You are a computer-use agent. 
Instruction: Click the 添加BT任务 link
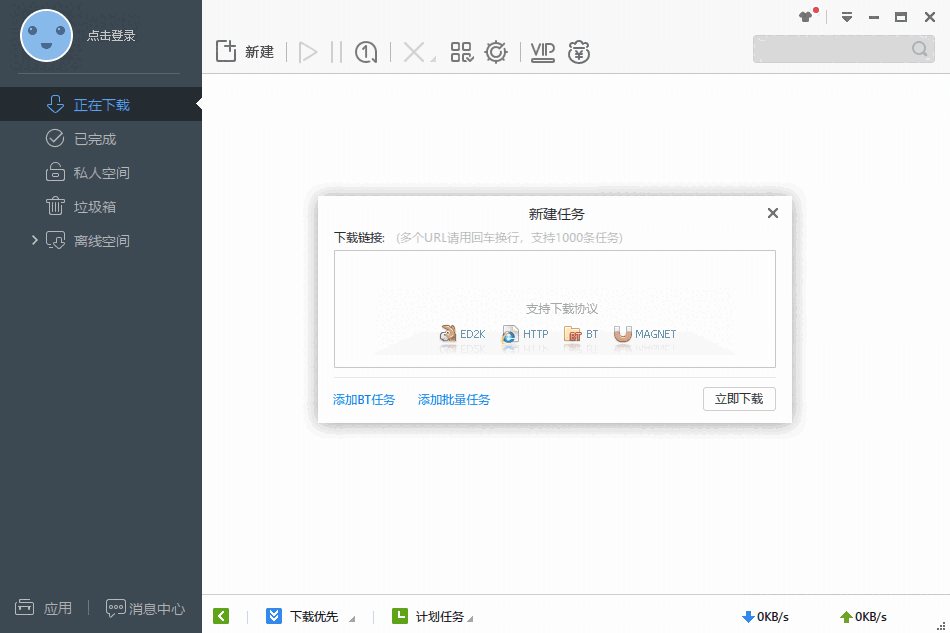pyautogui.click(x=364, y=398)
